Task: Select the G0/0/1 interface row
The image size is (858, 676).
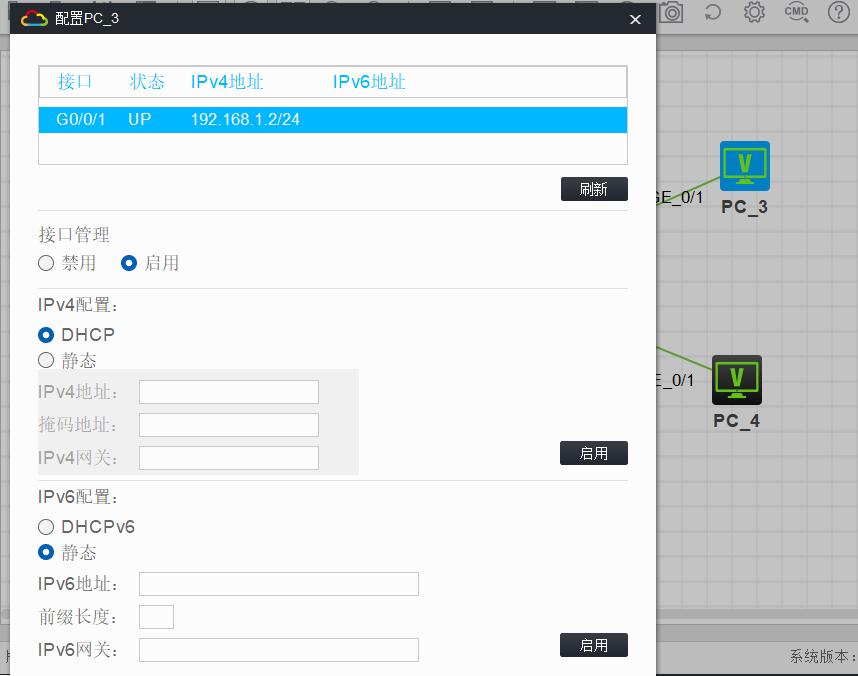Action: 332,120
